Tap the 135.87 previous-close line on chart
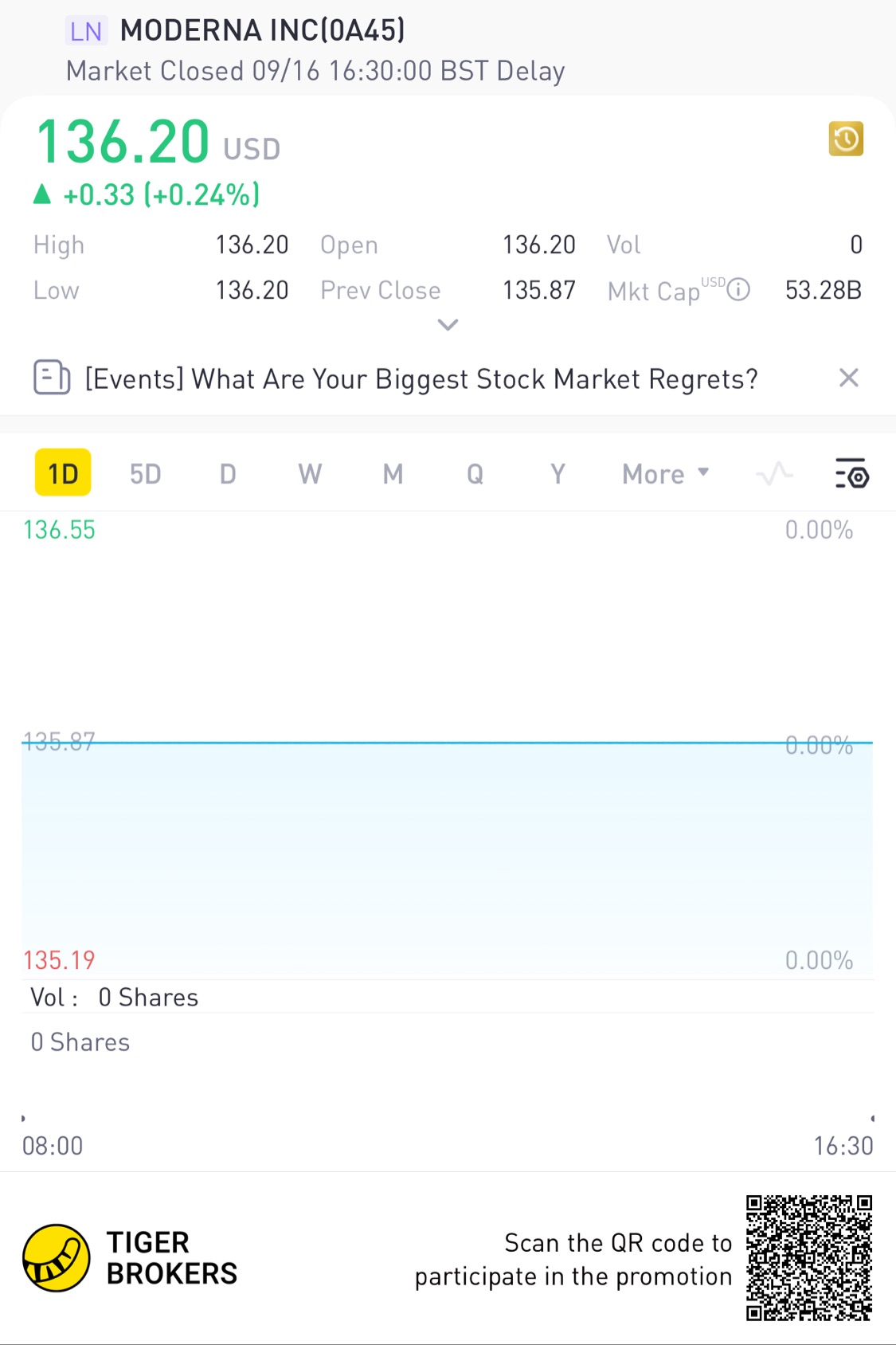 click(446, 743)
